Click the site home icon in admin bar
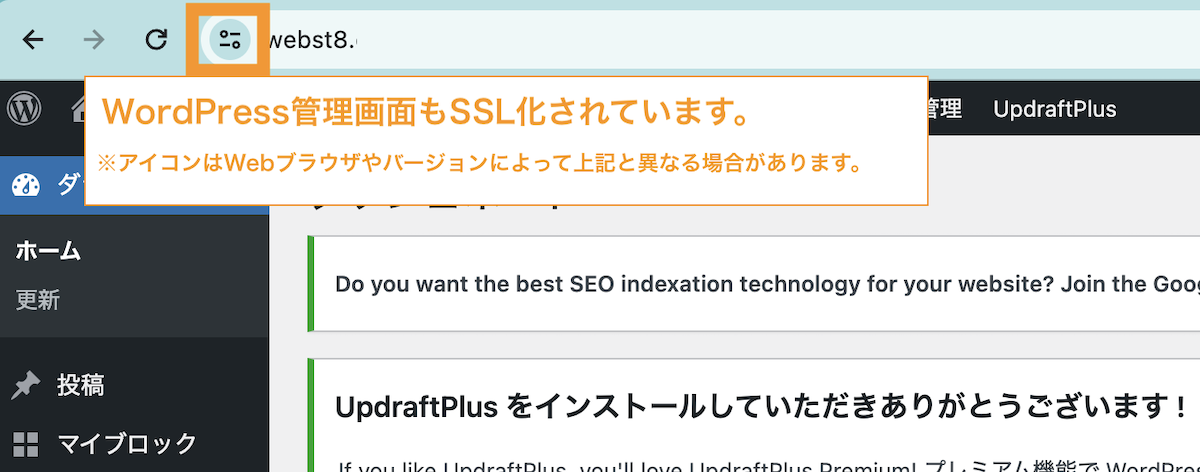Screen dimensions: 1200x472 pos(78,109)
